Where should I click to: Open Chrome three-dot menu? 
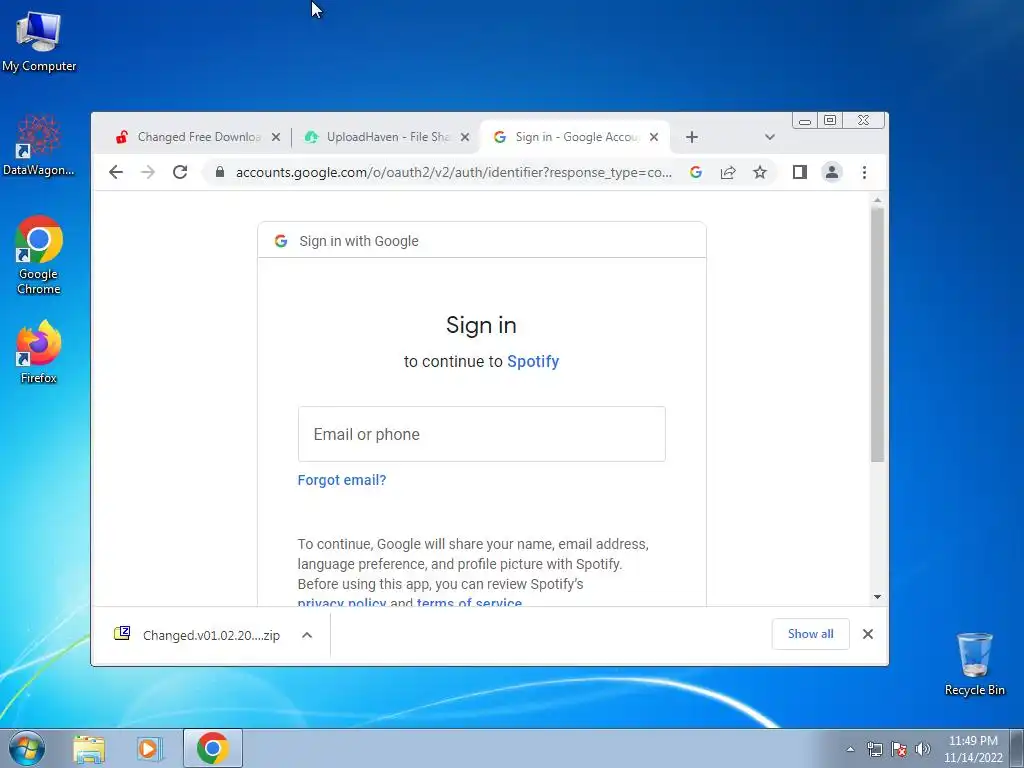coord(864,172)
